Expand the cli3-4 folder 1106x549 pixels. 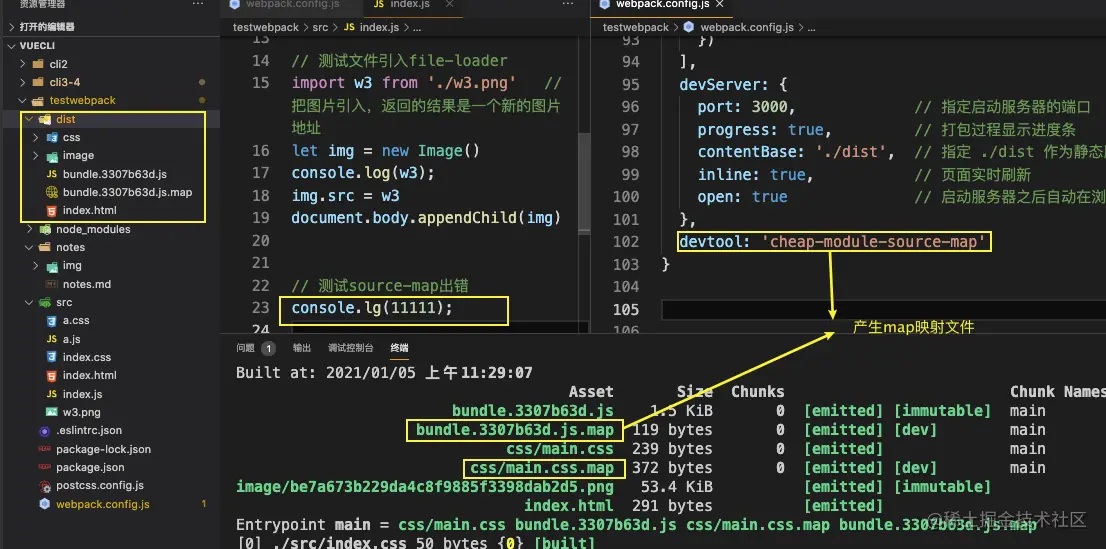pos(23,82)
